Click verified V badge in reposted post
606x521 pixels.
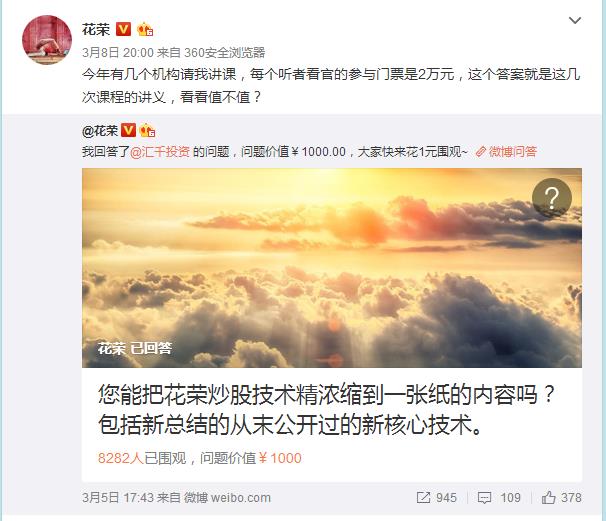(128, 131)
